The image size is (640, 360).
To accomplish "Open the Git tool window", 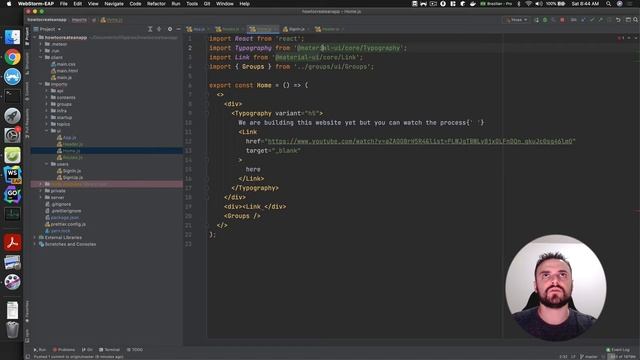I will [x=87, y=350].
